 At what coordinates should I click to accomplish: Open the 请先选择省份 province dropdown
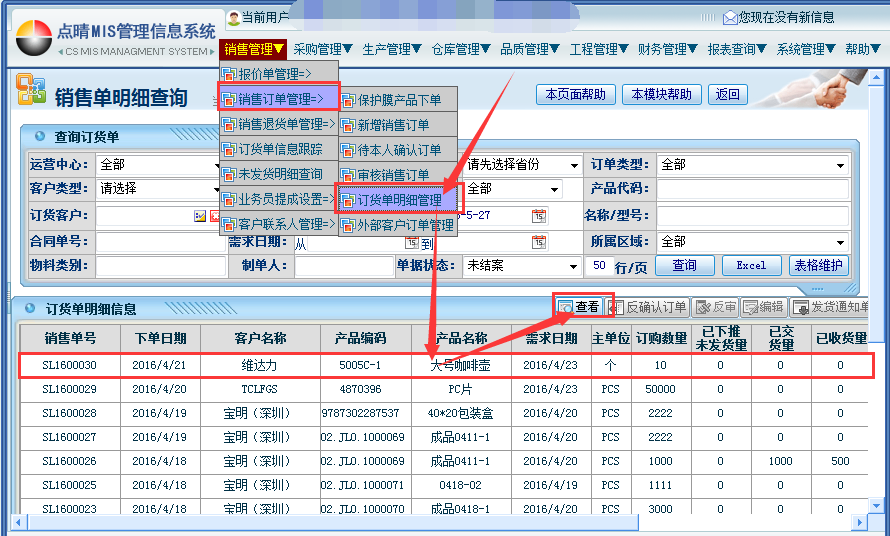[573, 165]
